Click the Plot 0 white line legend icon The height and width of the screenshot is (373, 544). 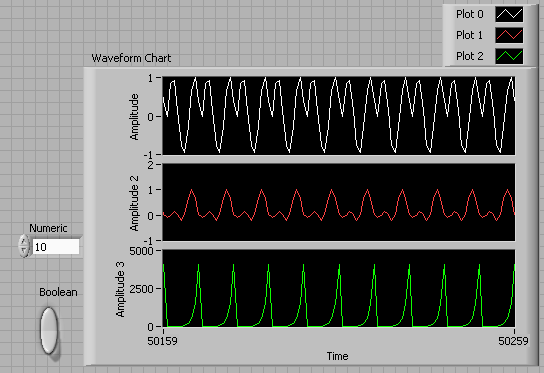tap(509, 14)
